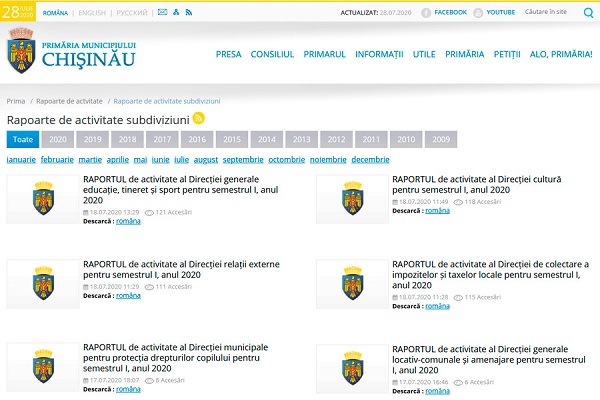Click the Chișinău coat of arms logo
The height and width of the screenshot is (400, 600).
[21, 50]
